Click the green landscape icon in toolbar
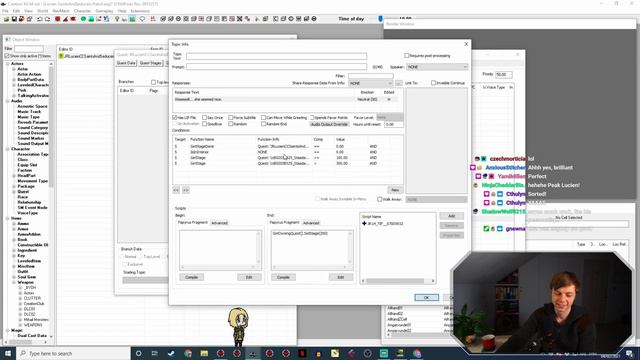 pyautogui.click(x=91, y=19)
